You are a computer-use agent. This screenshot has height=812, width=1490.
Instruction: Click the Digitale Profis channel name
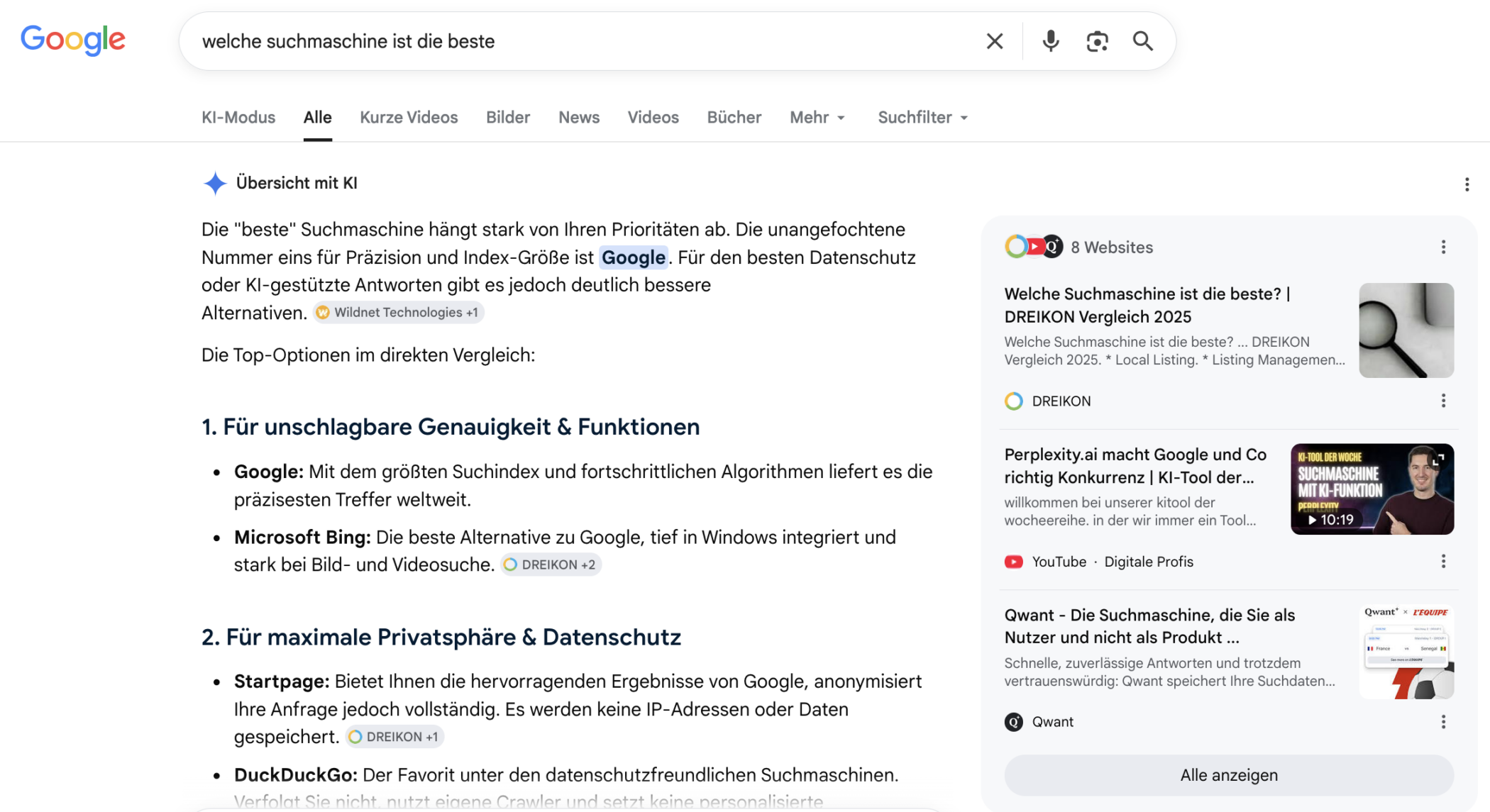(1149, 562)
